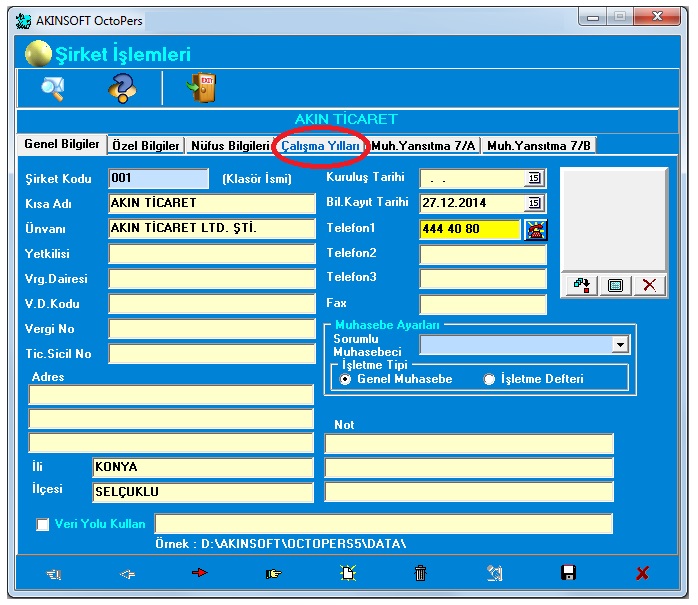Click the second Not line field
Image resolution: width=698 pixels, height=605 pixels.
click(469, 468)
